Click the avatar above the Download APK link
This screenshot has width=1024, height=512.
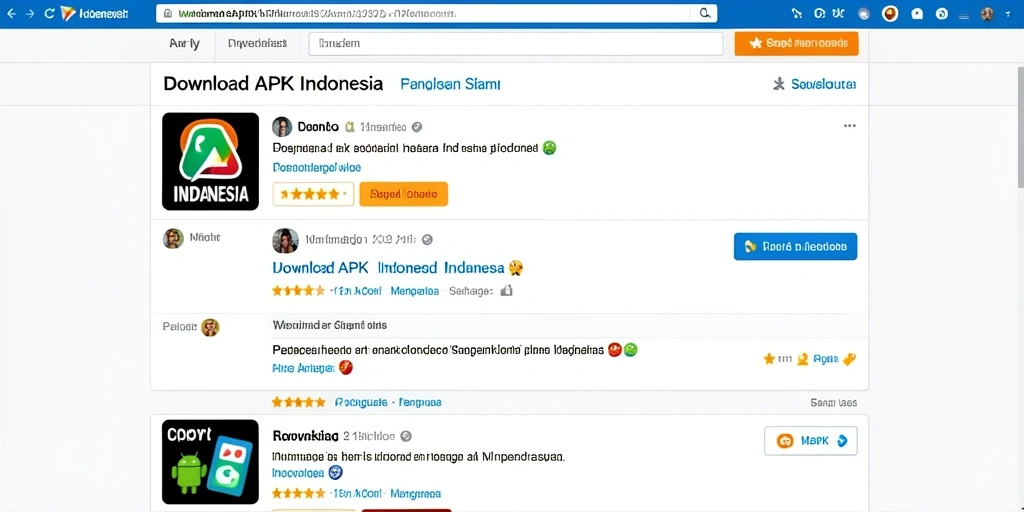pyautogui.click(x=285, y=240)
